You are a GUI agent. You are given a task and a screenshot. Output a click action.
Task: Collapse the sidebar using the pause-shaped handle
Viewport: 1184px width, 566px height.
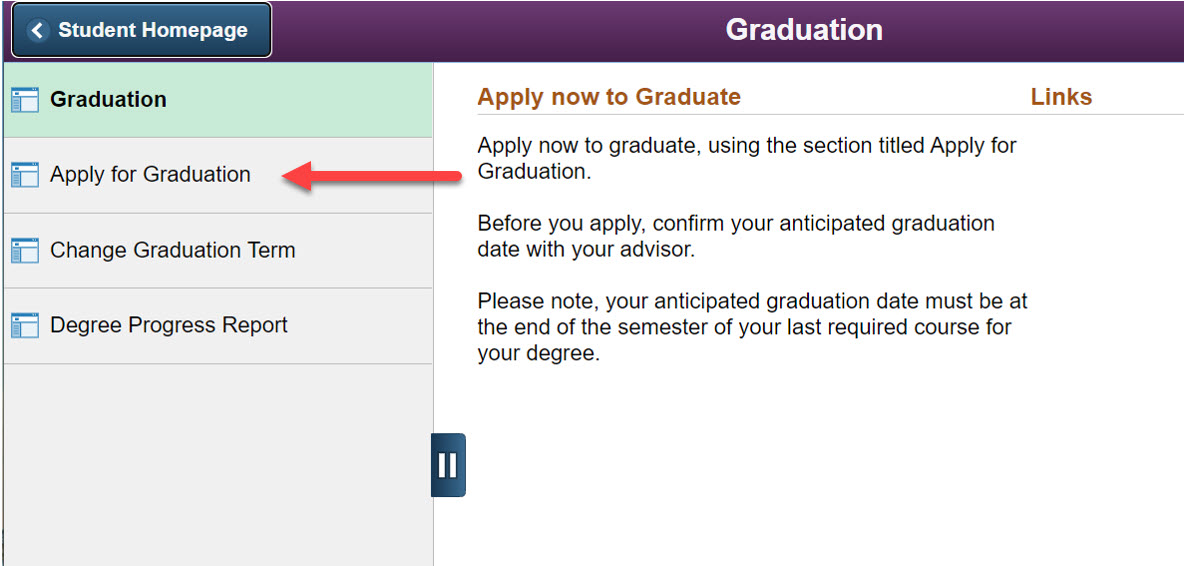448,465
